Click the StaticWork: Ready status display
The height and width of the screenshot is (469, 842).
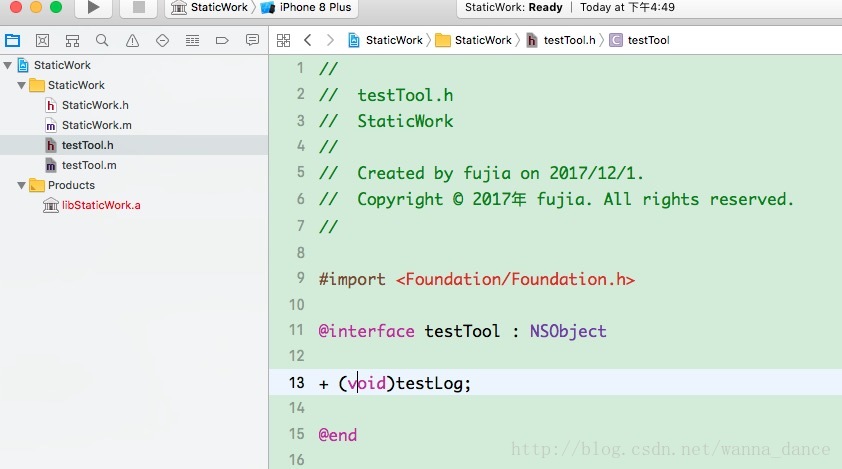click(x=513, y=8)
